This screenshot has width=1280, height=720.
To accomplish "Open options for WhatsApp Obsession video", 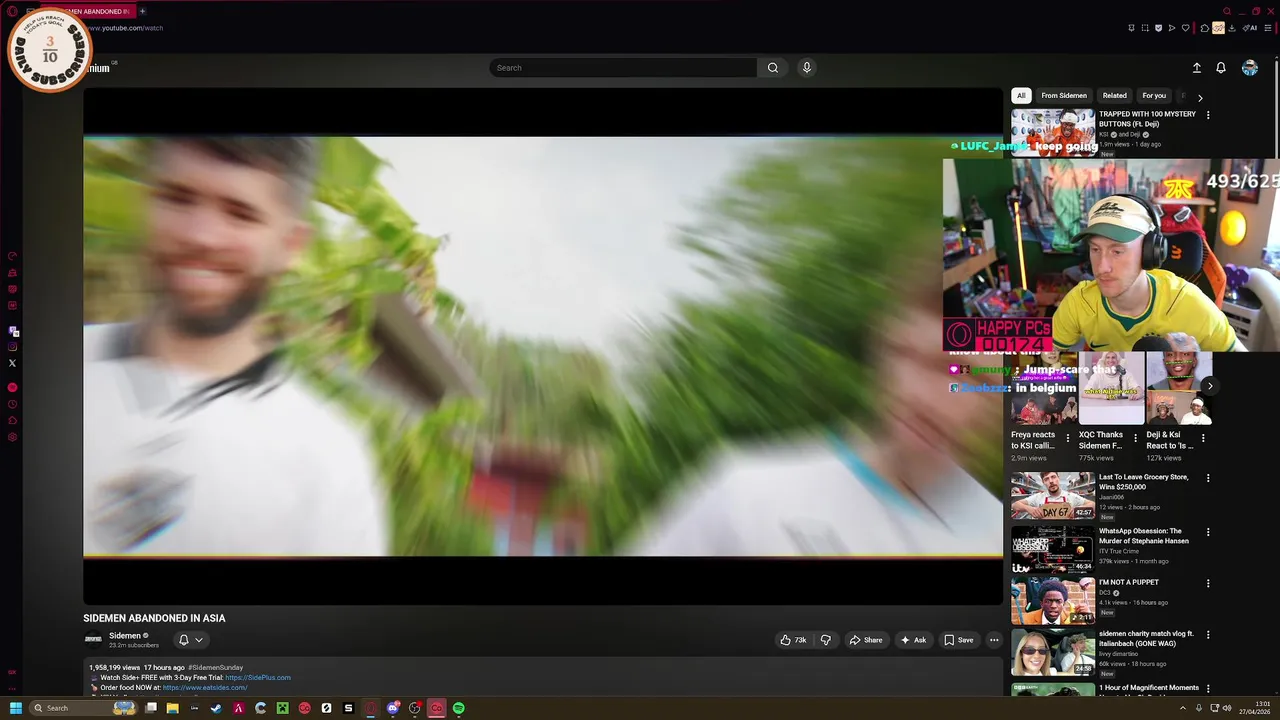I will pos(1208,532).
